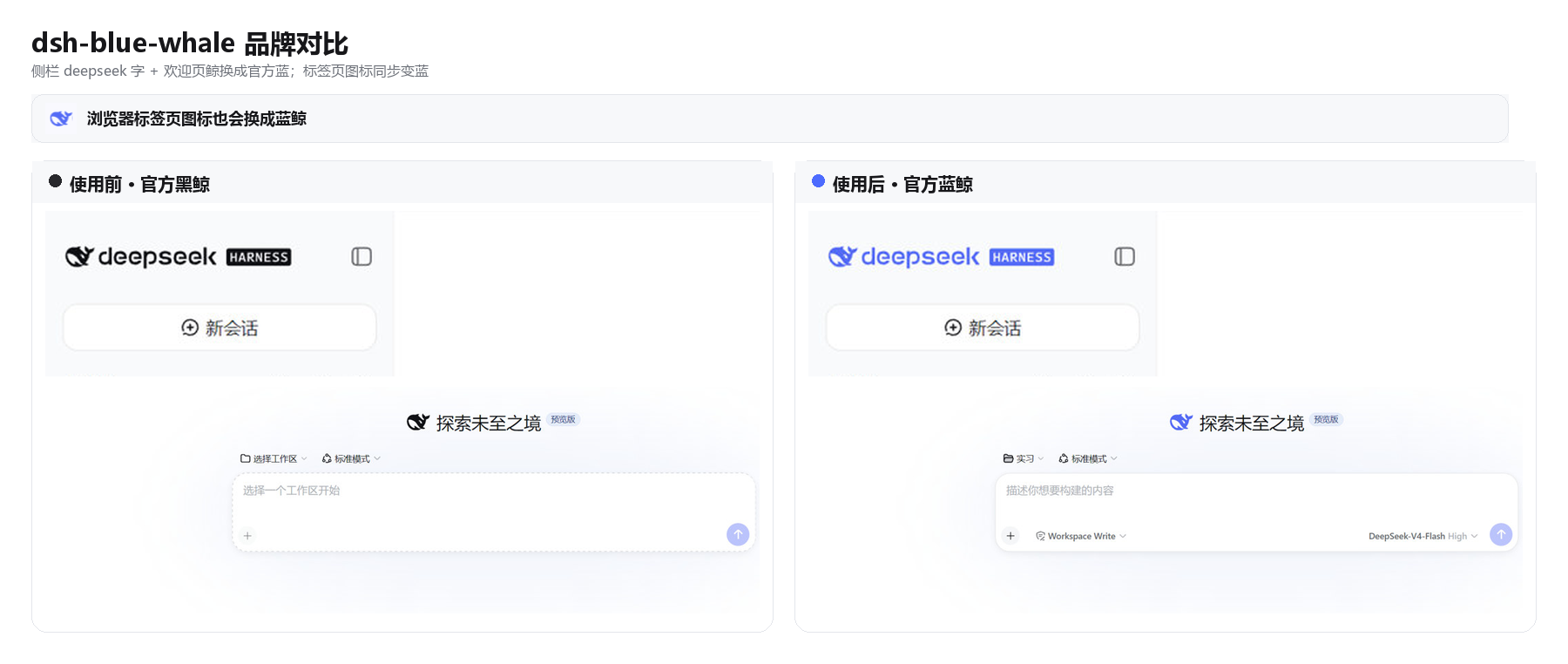Open the 实习 workspace dropdown
This screenshot has width=1568, height=664.
click(x=1023, y=458)
